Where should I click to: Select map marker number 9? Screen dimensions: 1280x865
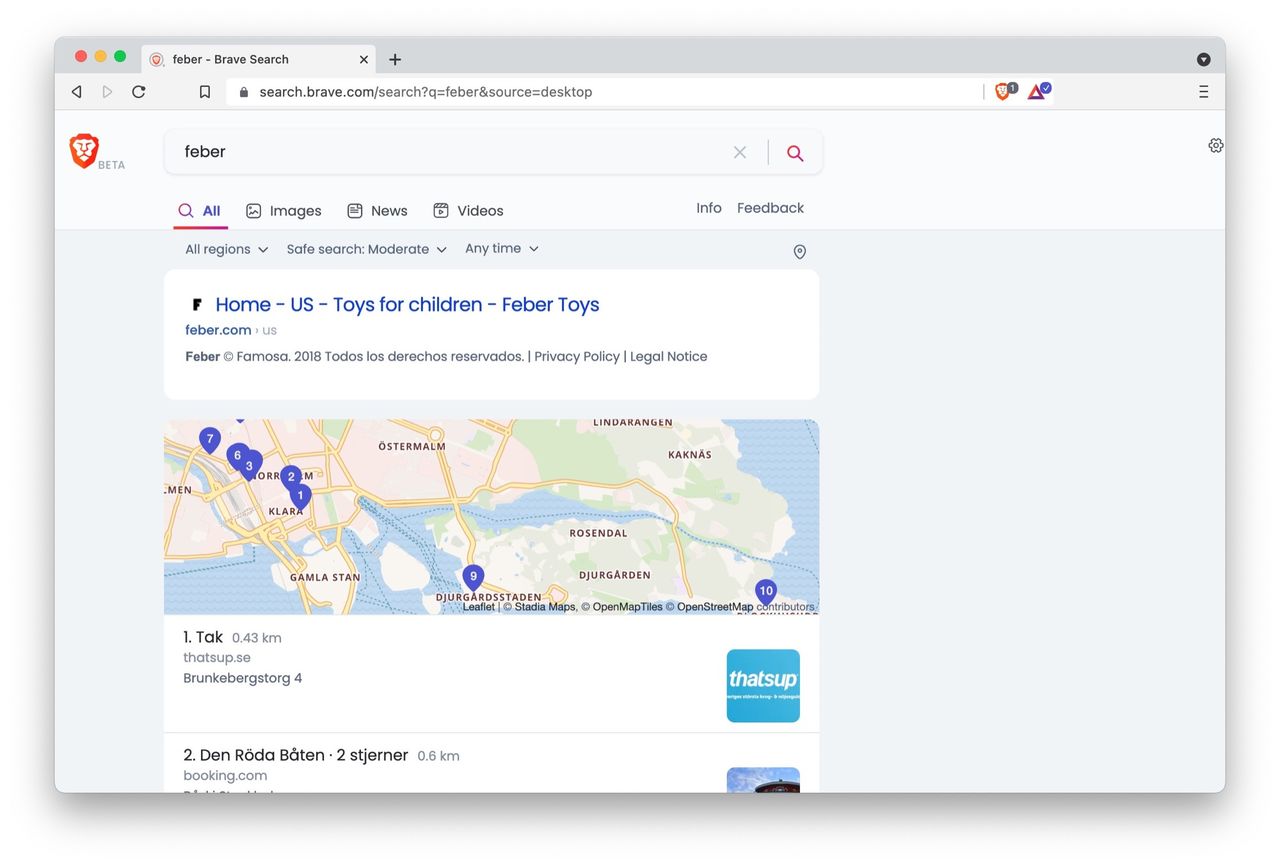[473, 577]
